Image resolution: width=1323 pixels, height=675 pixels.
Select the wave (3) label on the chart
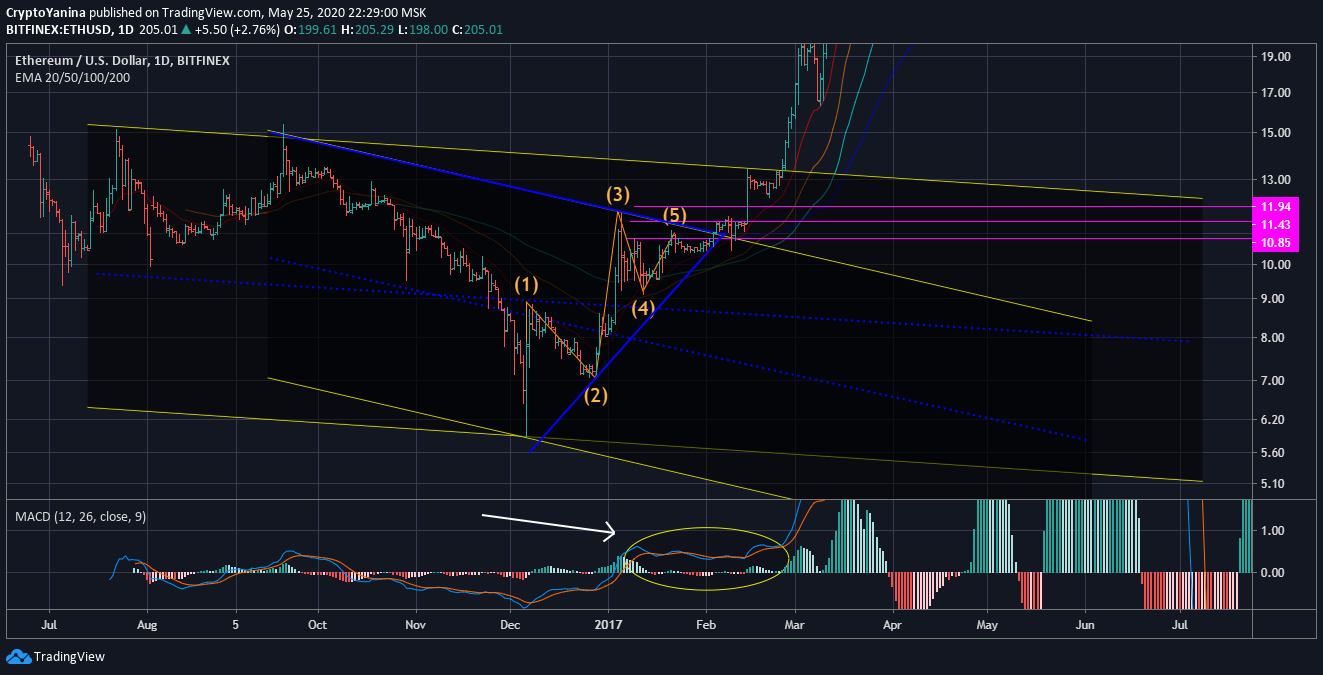(619, 193)
